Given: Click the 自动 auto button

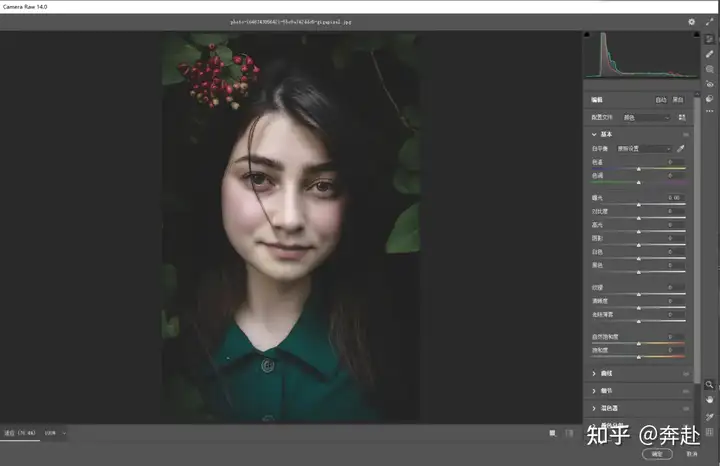Looking at the screenshot, I should pos(661,100).
